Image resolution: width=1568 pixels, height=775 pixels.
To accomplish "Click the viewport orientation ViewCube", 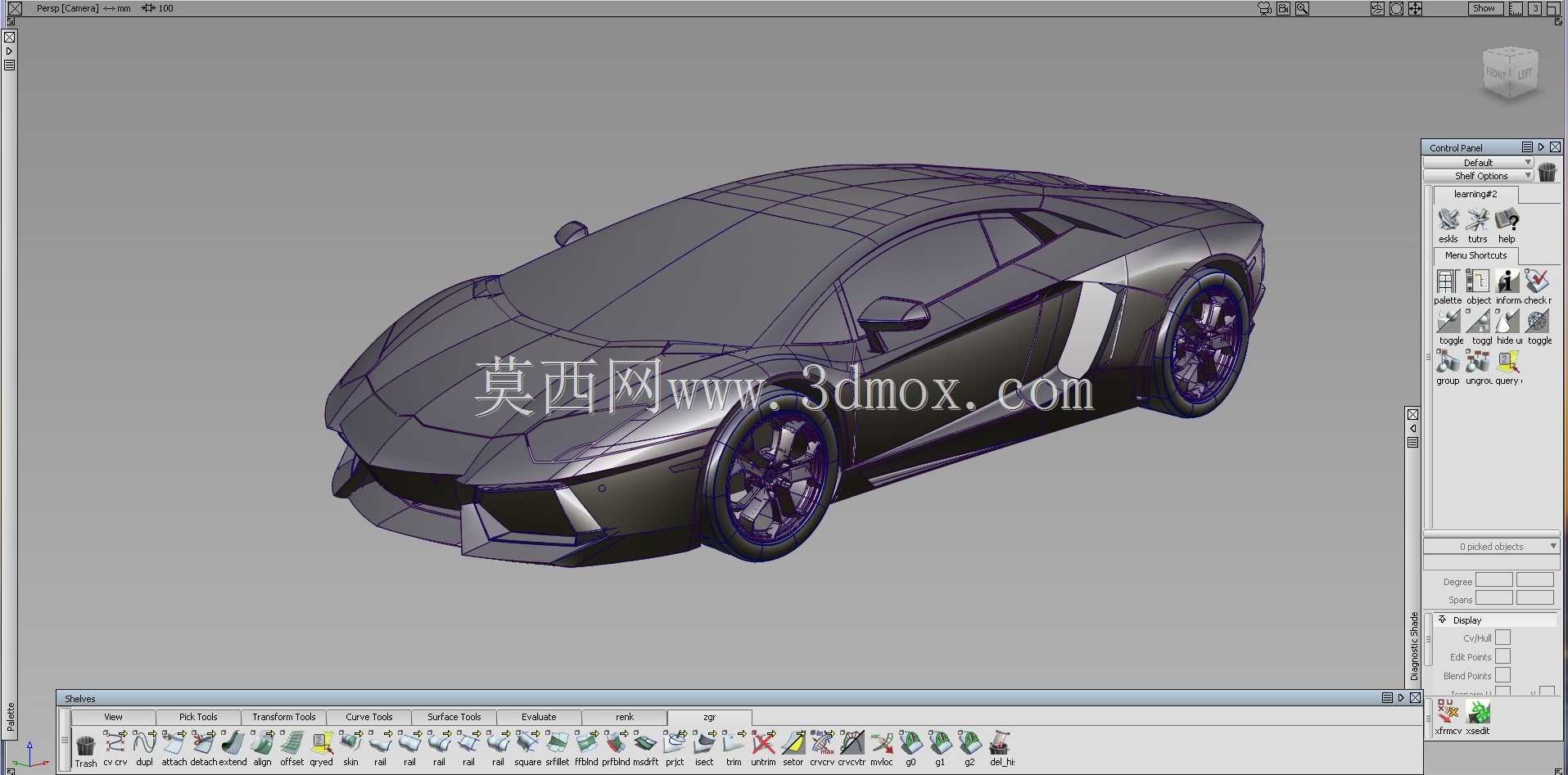I will (1511, 74).
